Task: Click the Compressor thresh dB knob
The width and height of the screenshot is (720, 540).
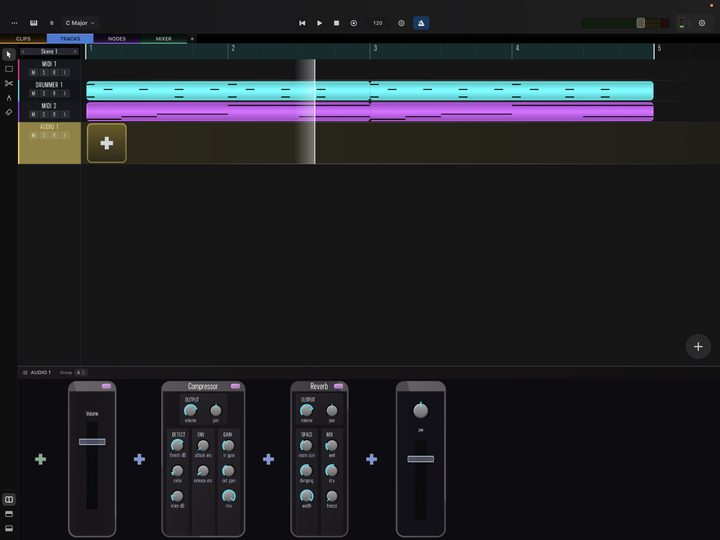Action: point(177,445)
